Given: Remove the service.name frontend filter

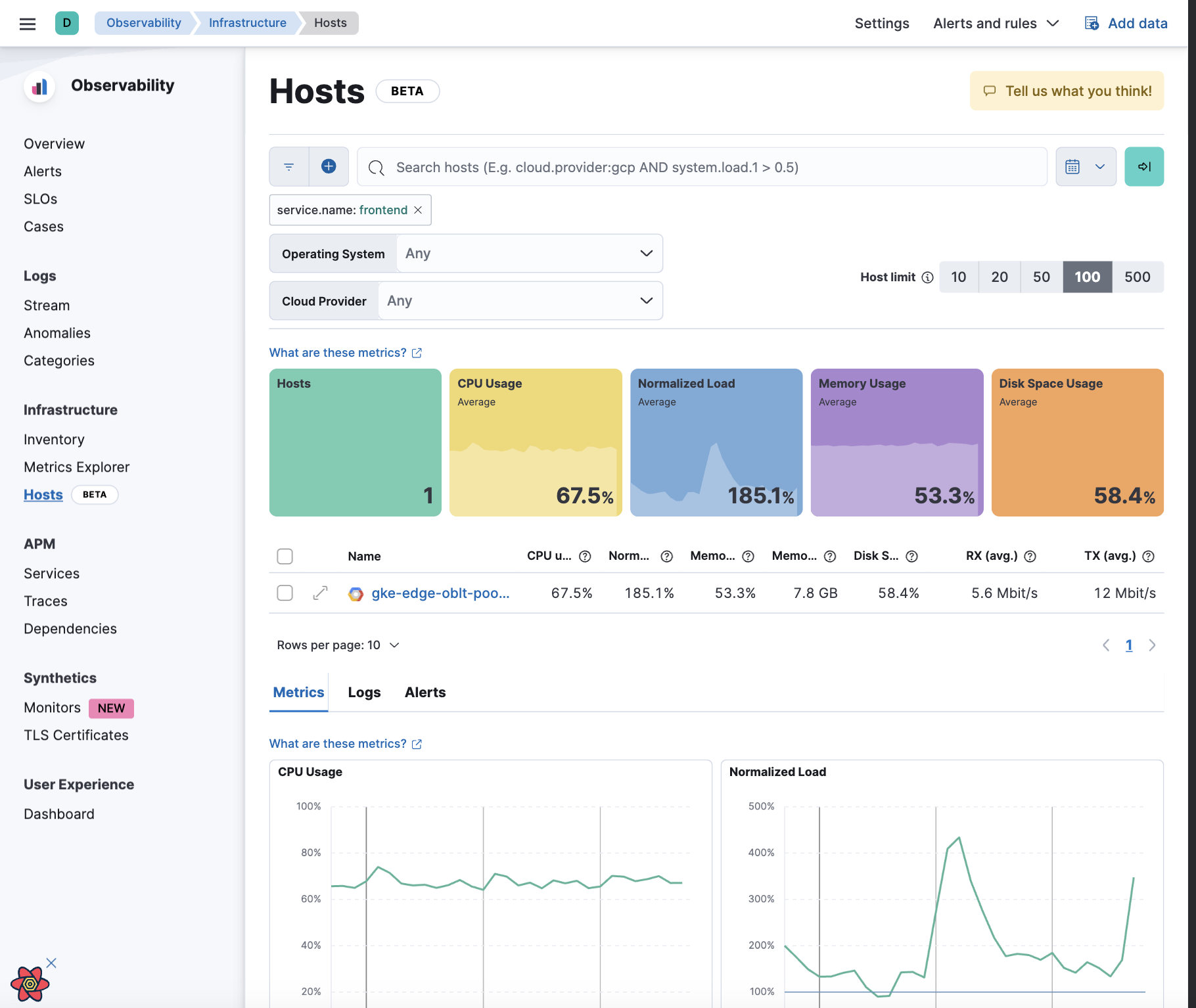Looking at the screenshot, I should (x=418, y=210).
